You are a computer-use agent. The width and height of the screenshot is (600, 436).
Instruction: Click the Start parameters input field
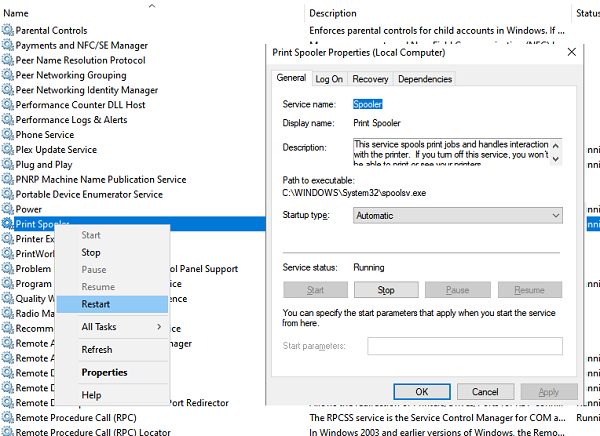point(465,346)
